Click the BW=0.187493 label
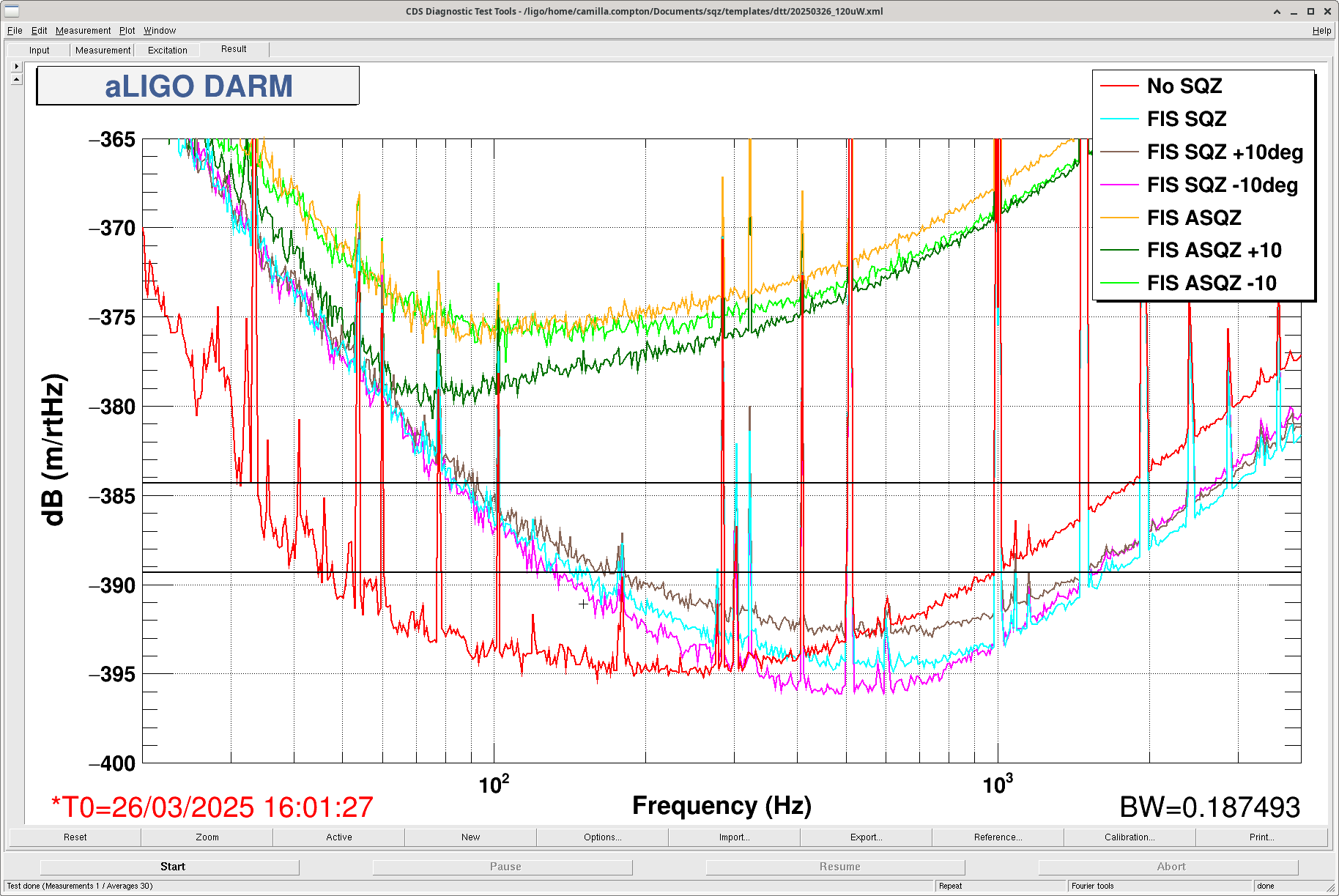 pyautogui.click(x=1209, y=807)
